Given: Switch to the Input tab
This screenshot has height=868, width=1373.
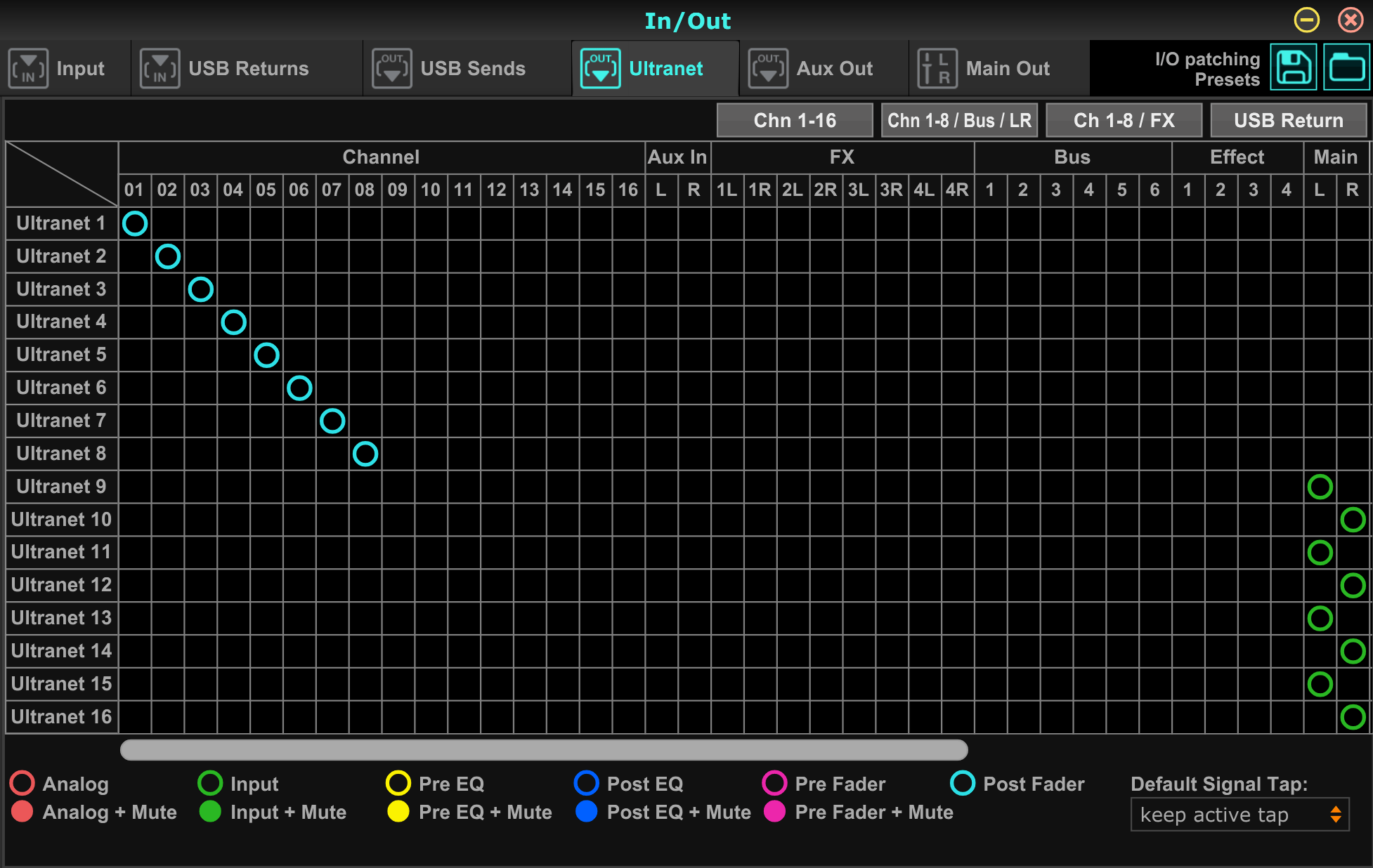Looking at the screenshot, I should pos(66,69).
